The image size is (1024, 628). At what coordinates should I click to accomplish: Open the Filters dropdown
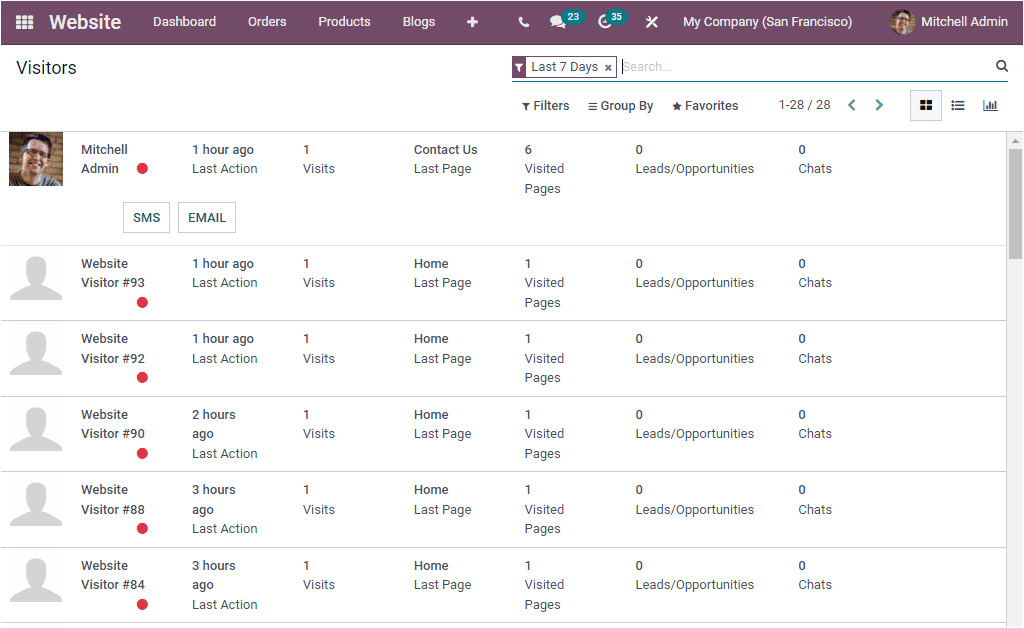[x=545, y=105]
